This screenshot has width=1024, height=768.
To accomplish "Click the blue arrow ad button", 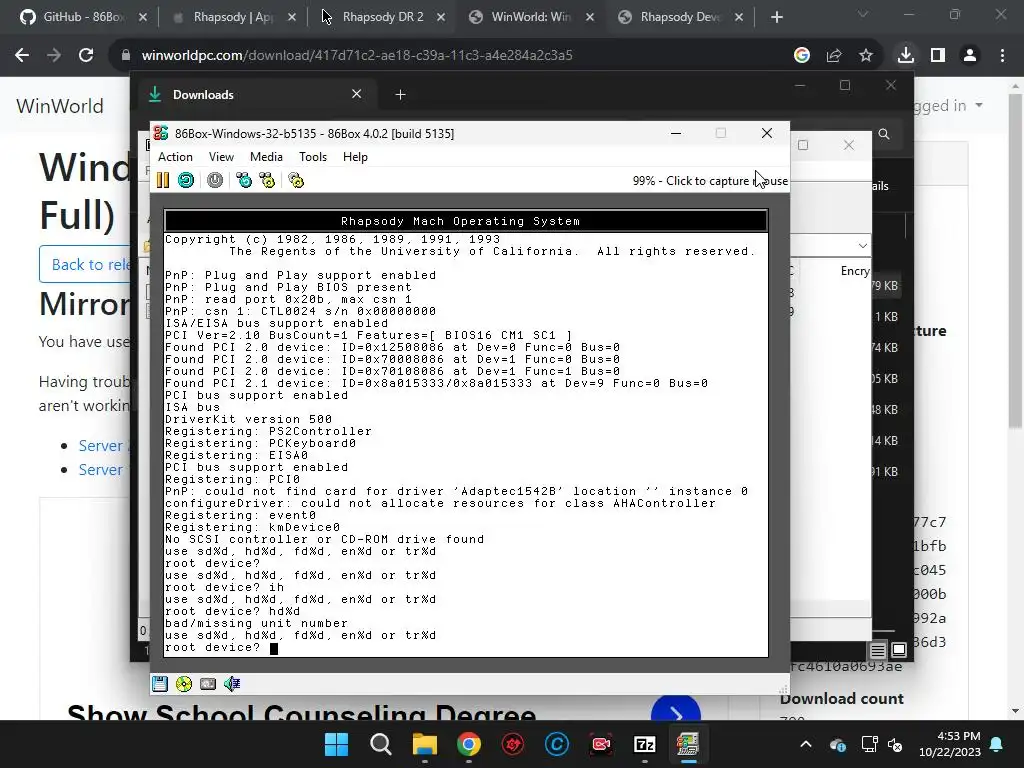I will point(676,712).
